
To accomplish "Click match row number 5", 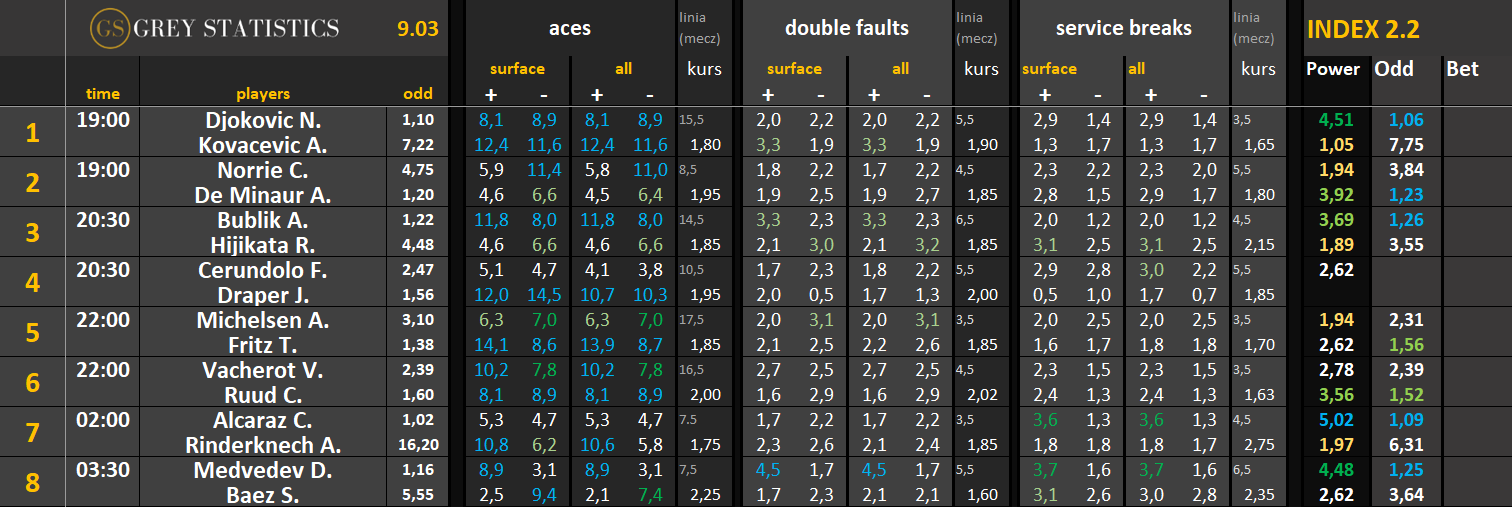I will pyautogui.click(x=33, y=332).
